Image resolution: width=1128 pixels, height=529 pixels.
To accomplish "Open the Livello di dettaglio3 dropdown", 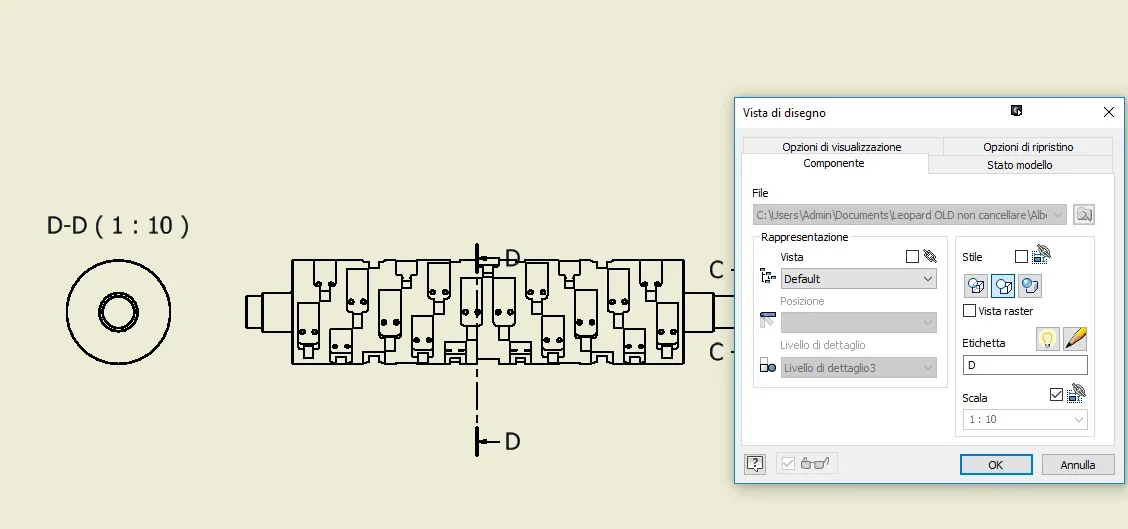I will click(858, 368).
